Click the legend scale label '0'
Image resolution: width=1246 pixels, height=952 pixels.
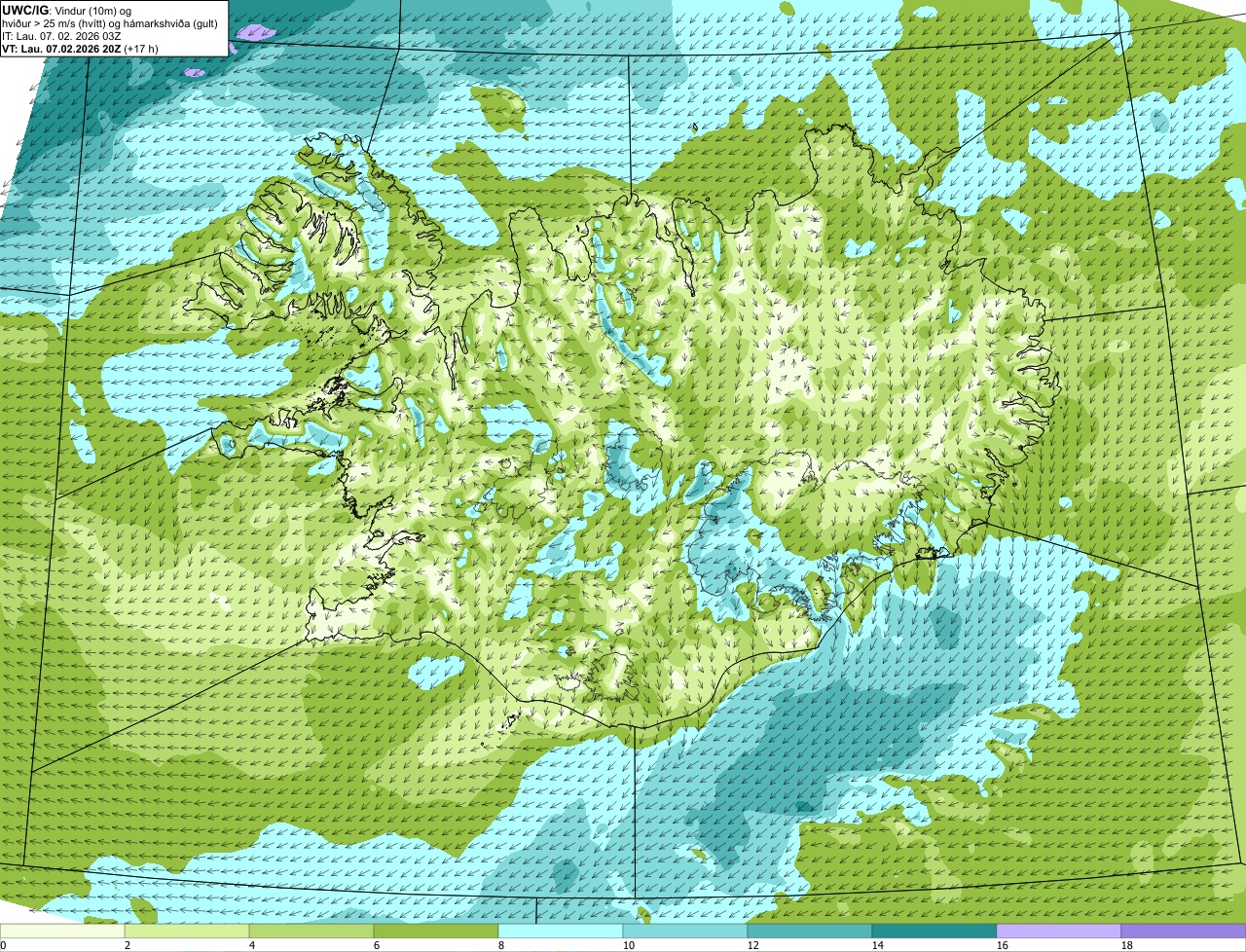[4, 945]
